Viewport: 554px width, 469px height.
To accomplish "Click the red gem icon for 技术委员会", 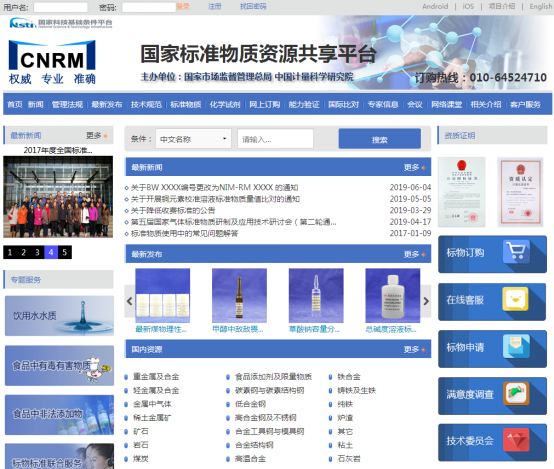I will [516, 440].
